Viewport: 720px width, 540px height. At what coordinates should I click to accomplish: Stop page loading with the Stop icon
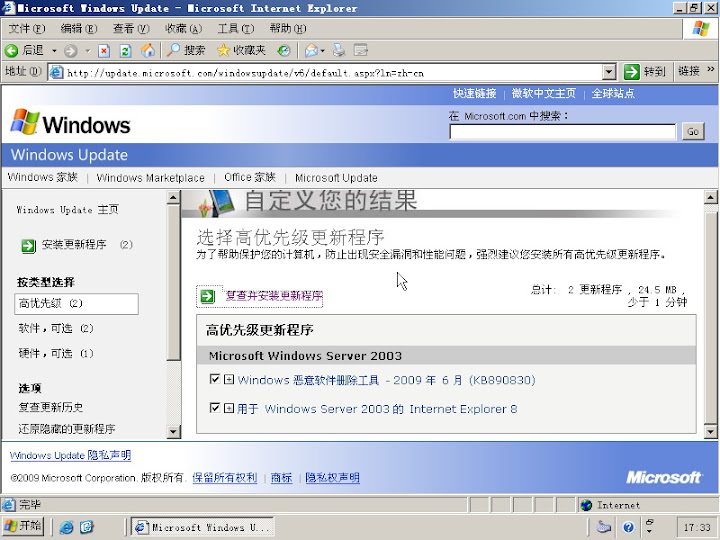104,51
